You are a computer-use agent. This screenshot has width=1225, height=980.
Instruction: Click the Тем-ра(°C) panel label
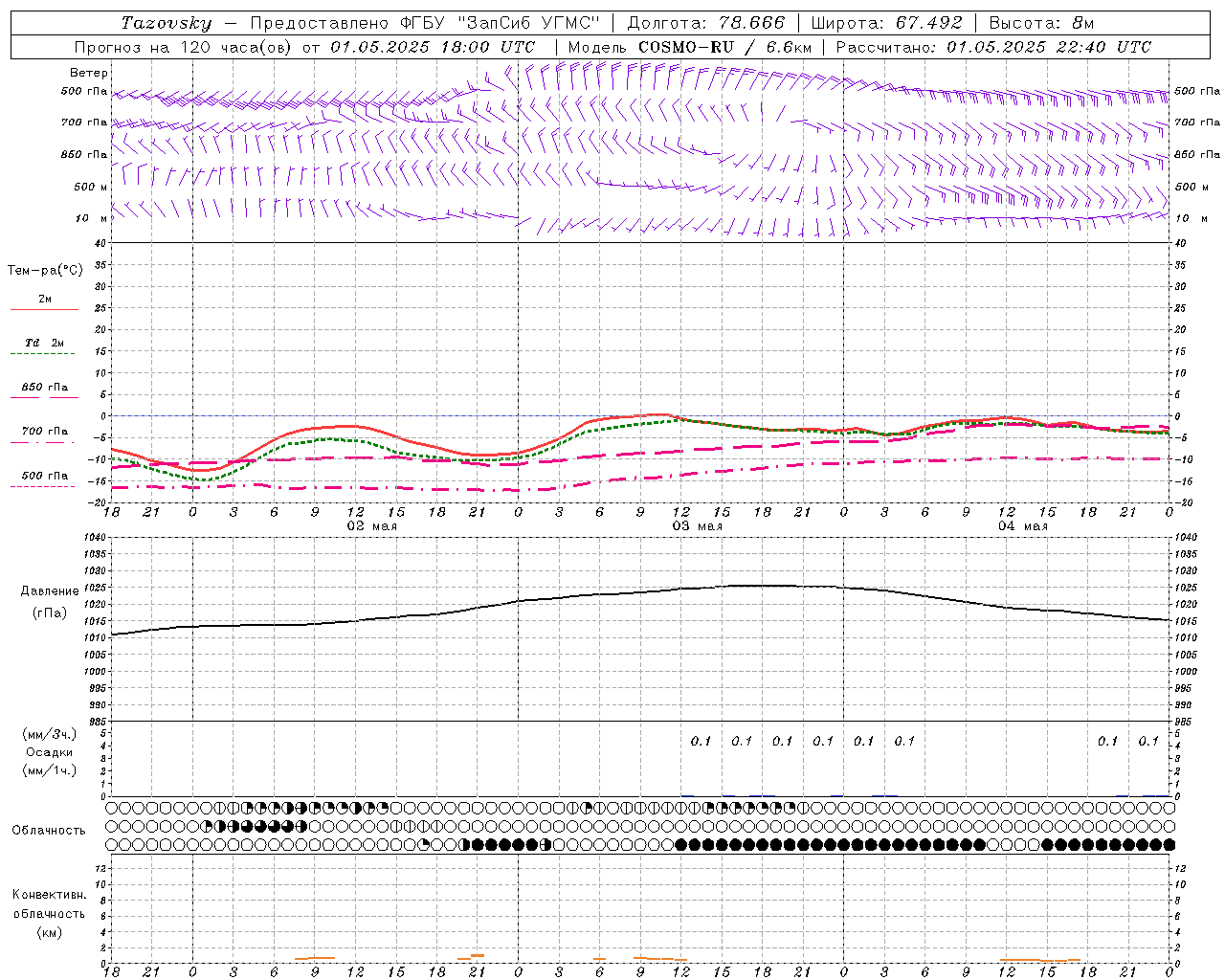[x=45, y=271]
